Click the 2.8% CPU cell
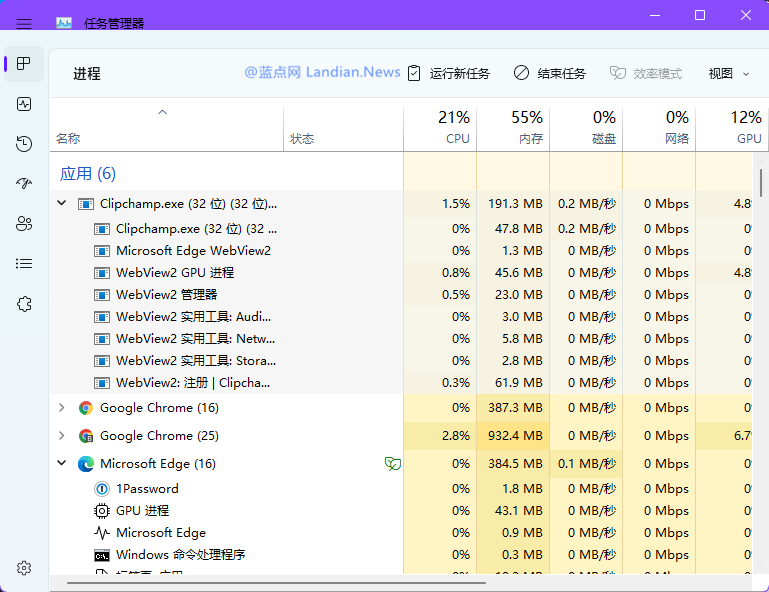Image resolution: width=769 pixels, height=592 pixels. point(440,436)
